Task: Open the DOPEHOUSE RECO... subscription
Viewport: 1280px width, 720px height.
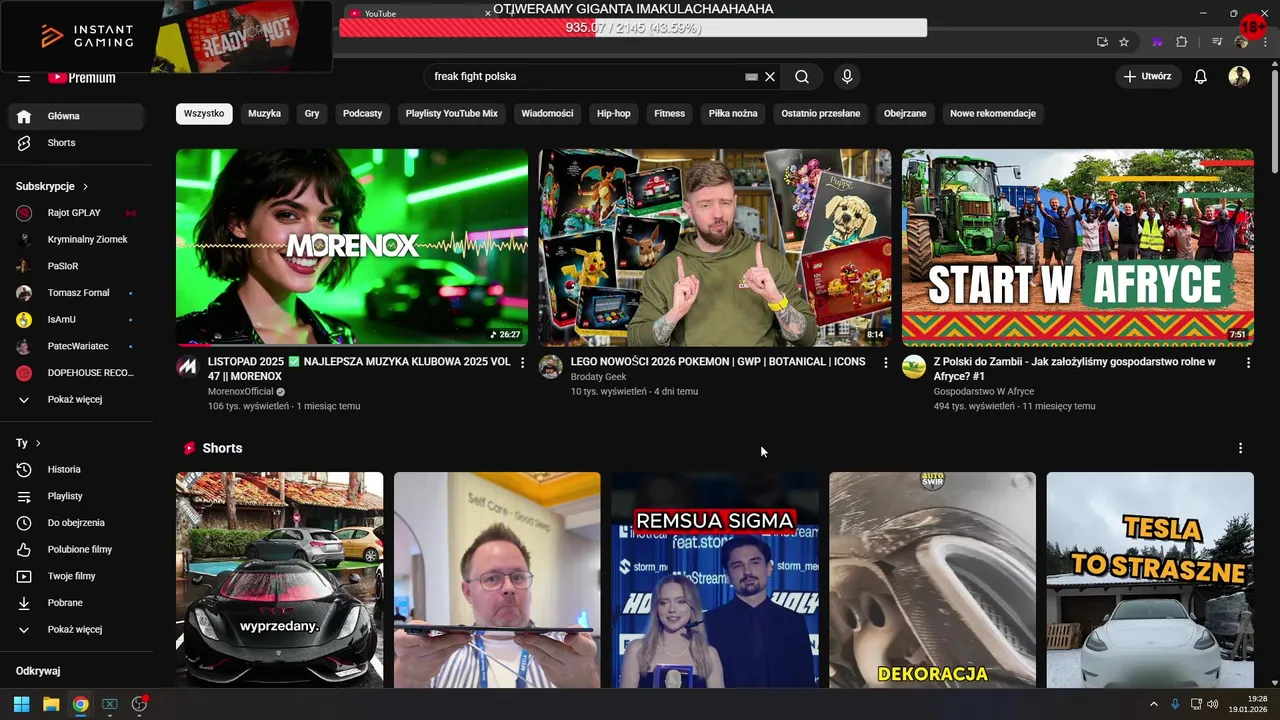Action: [76, 373]
